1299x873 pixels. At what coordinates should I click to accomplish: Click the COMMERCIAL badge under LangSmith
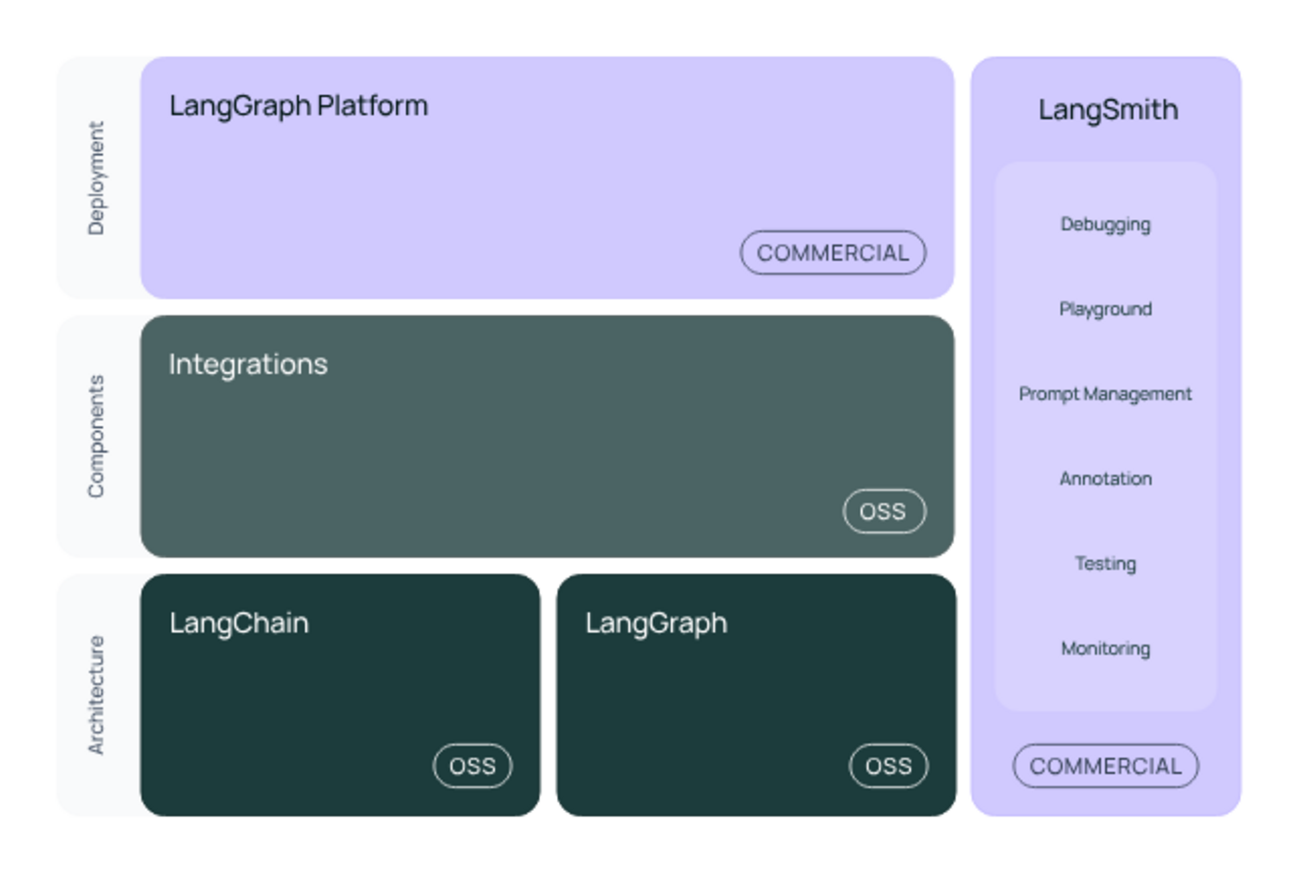(1105, 766)
